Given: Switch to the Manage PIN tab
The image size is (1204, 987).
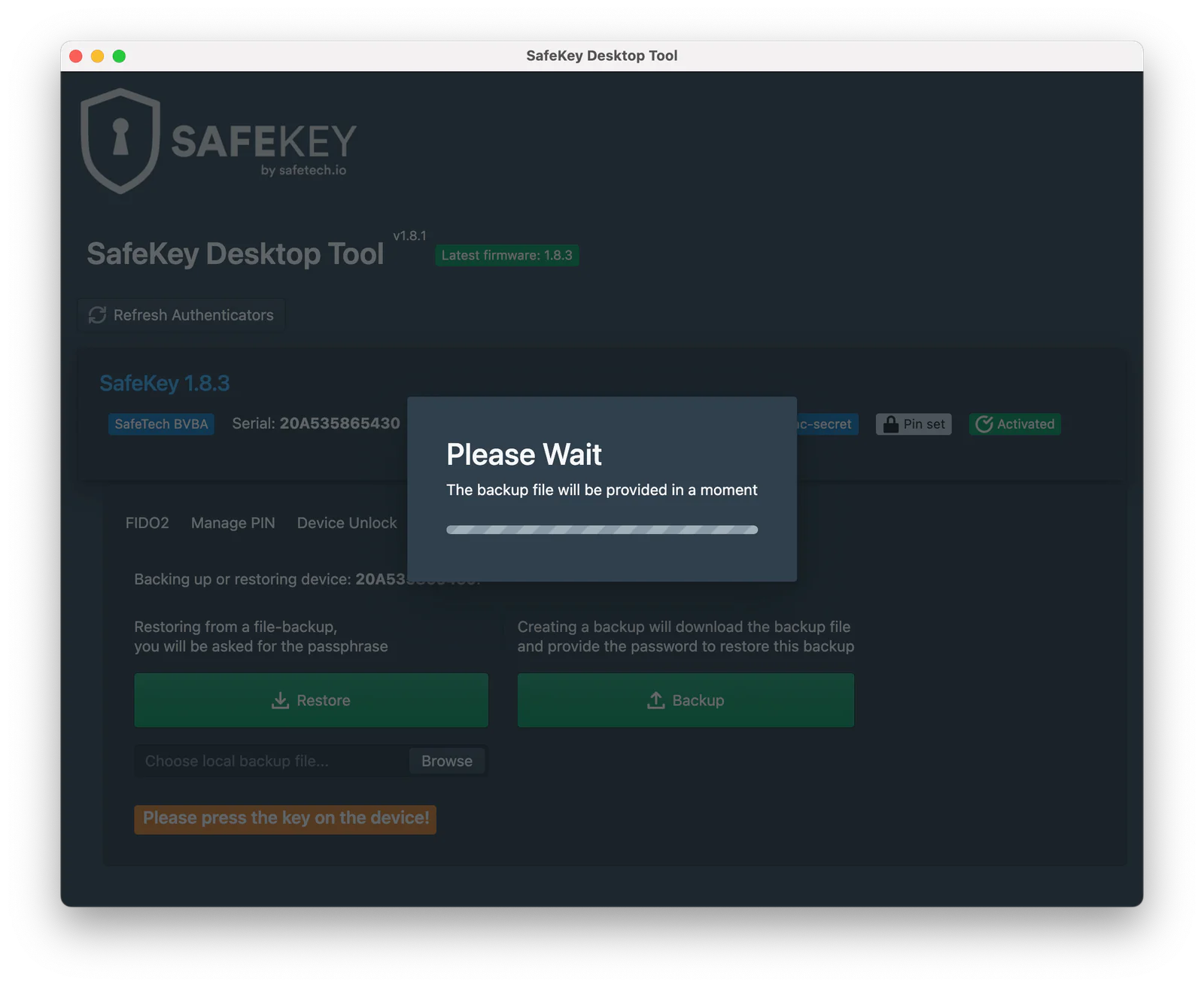Looking at the screenshot, I should tap(233, 523).
